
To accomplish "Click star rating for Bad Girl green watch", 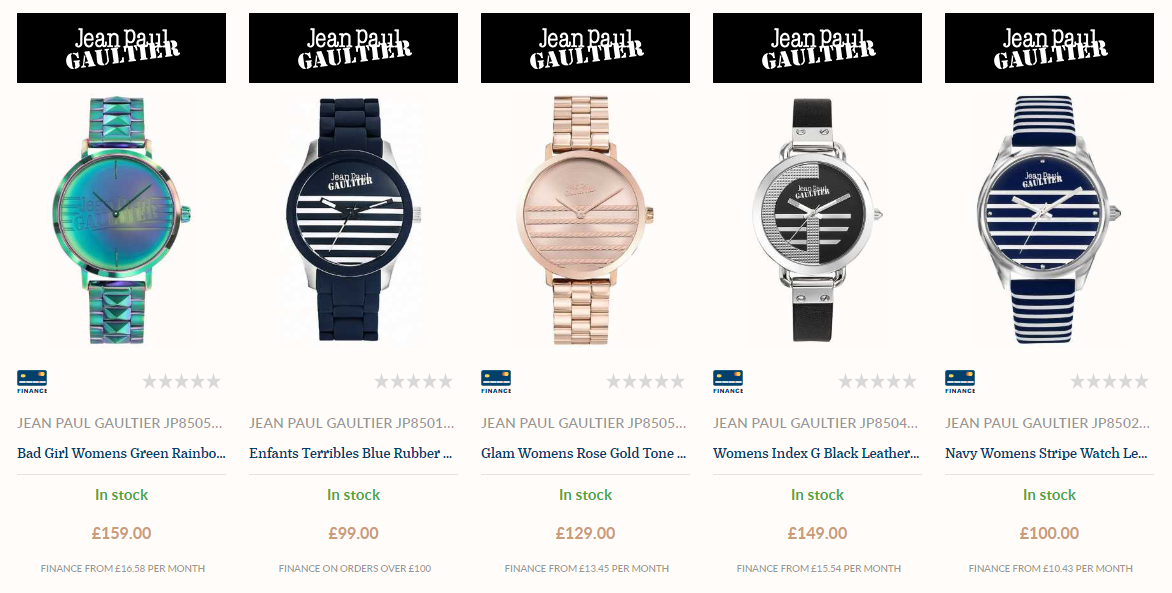I will pyautogui.click(x=182, y=382).
